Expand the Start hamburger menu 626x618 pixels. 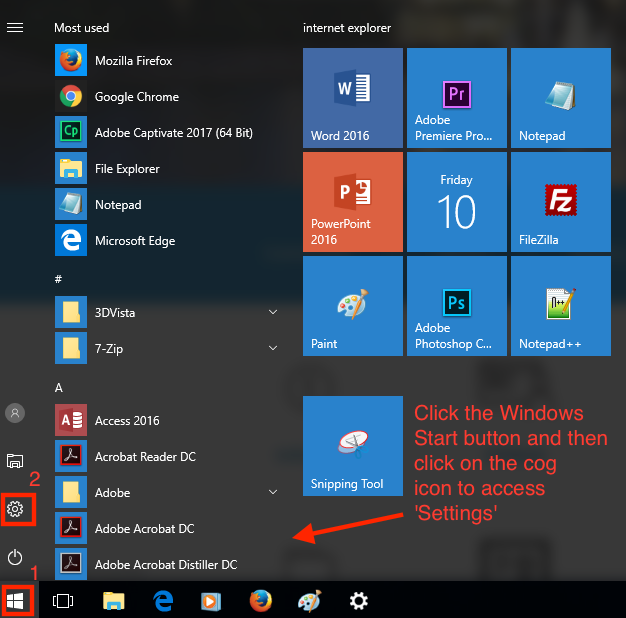point(15,28)
